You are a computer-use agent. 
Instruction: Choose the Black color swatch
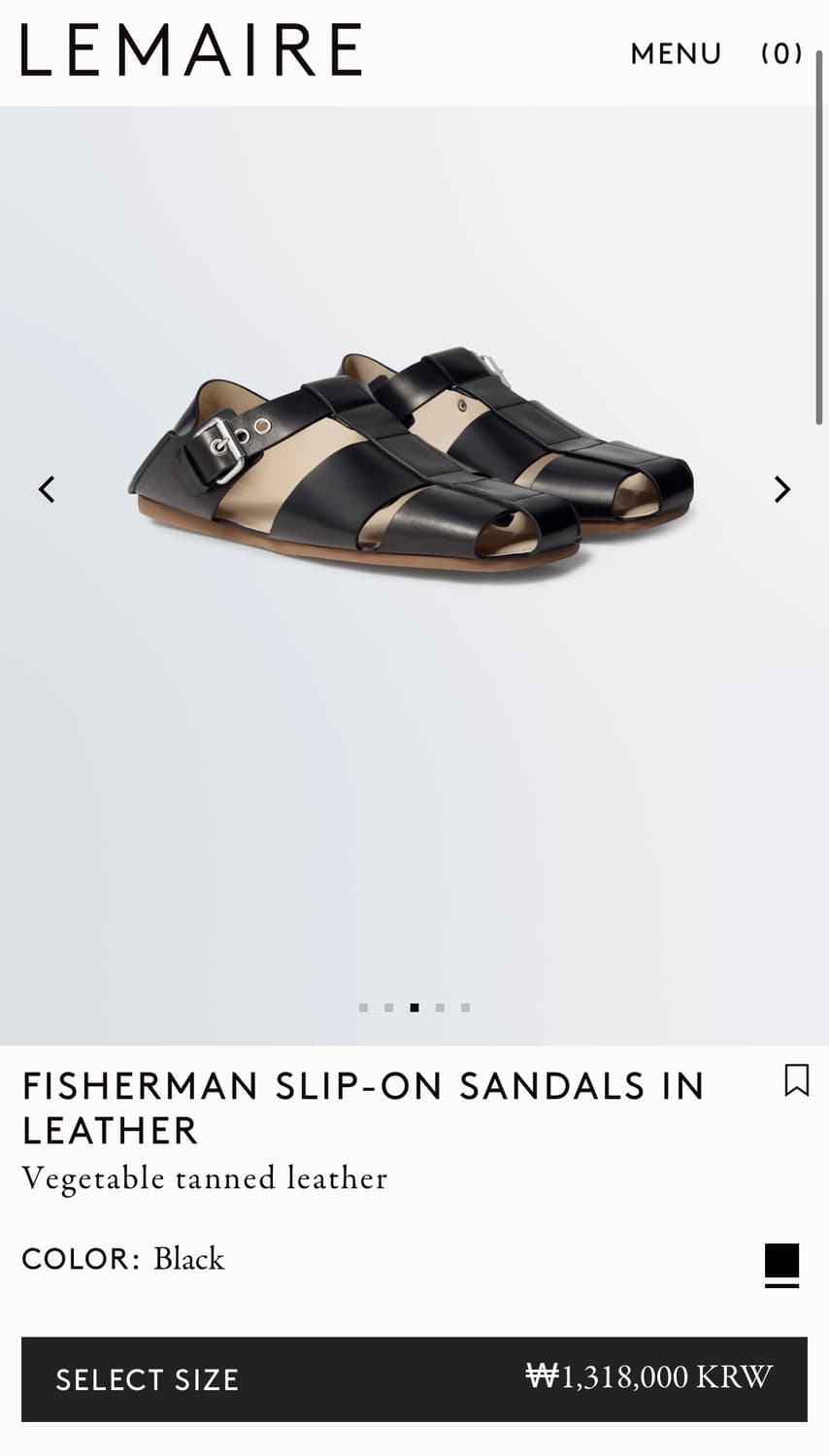(781, 1261)
